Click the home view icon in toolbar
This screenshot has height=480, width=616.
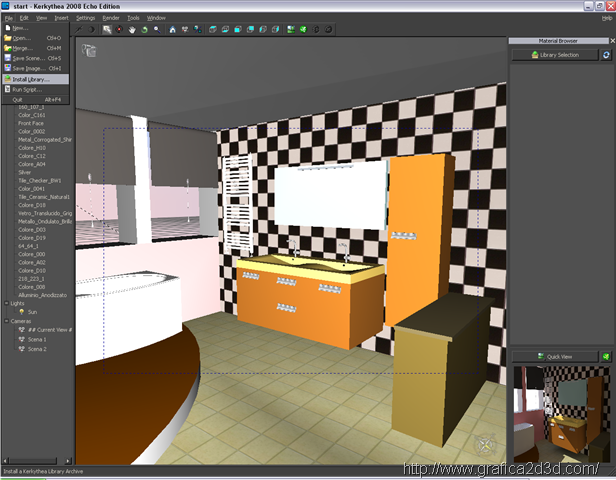[172, 29]
